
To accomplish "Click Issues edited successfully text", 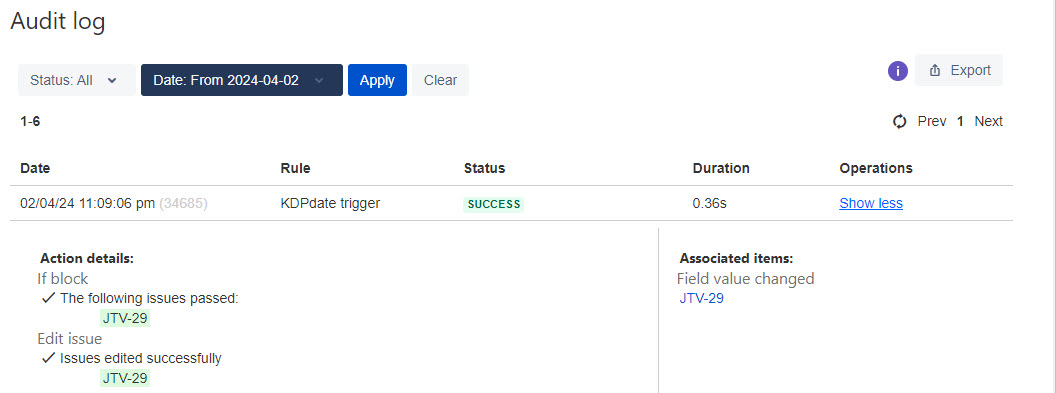I will (140, 358).
